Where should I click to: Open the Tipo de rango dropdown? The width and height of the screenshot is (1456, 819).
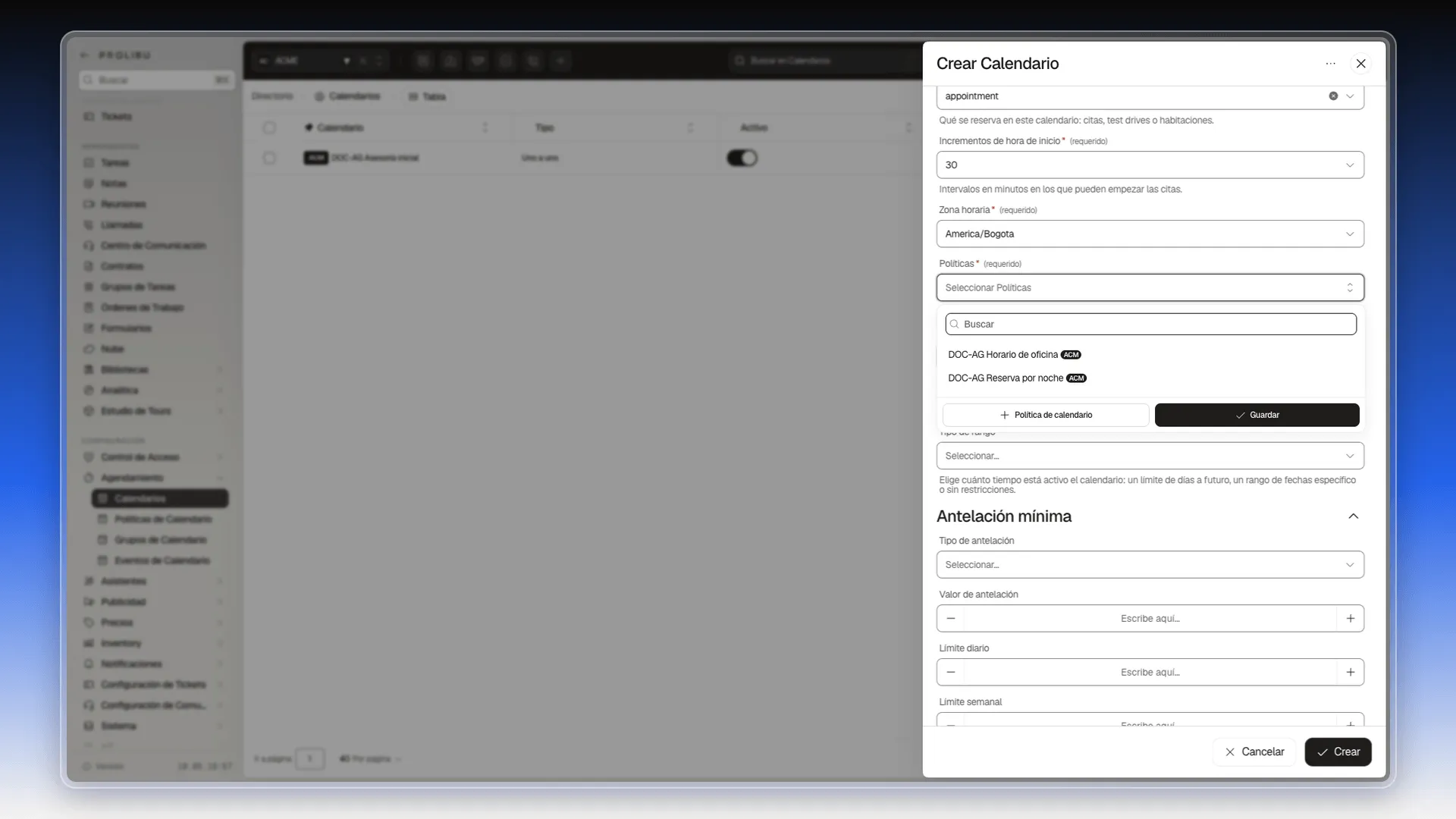click(x=1150, y=457)
